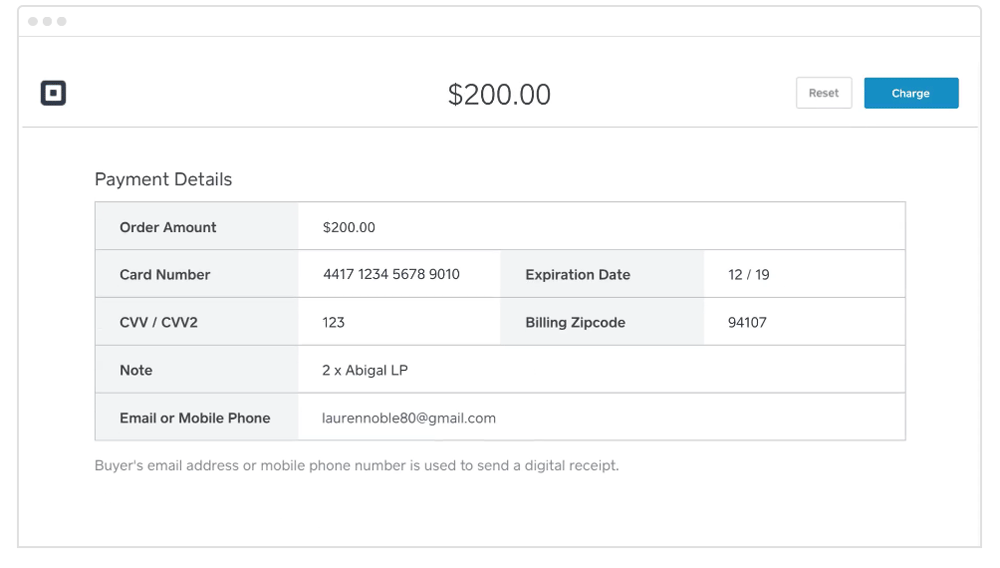Click the Payment Details heading
The width and height of the screenshot is (1000, 568).
point(163,179)
